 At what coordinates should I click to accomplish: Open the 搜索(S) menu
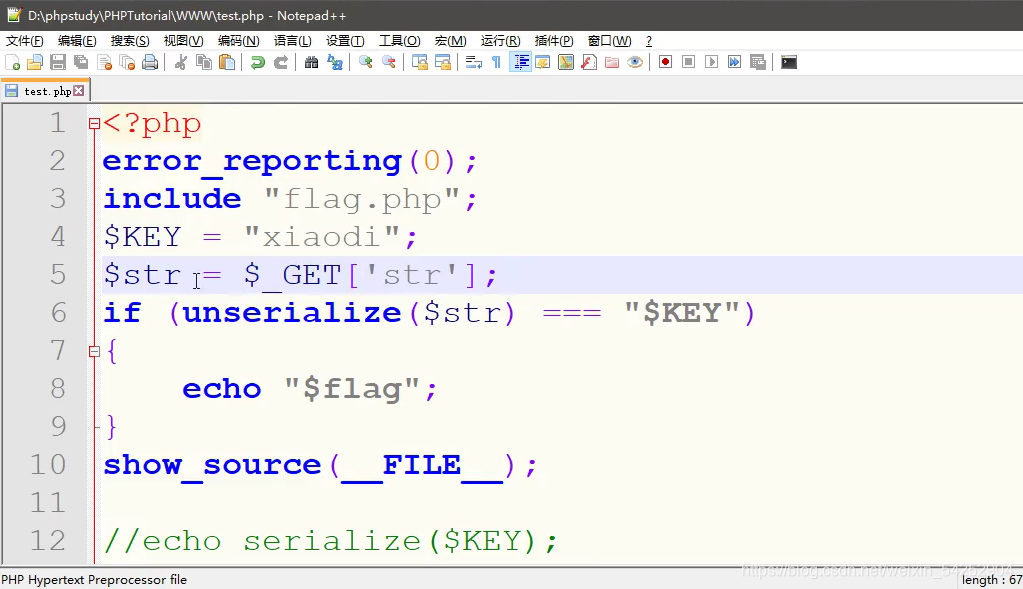(130, 40)
